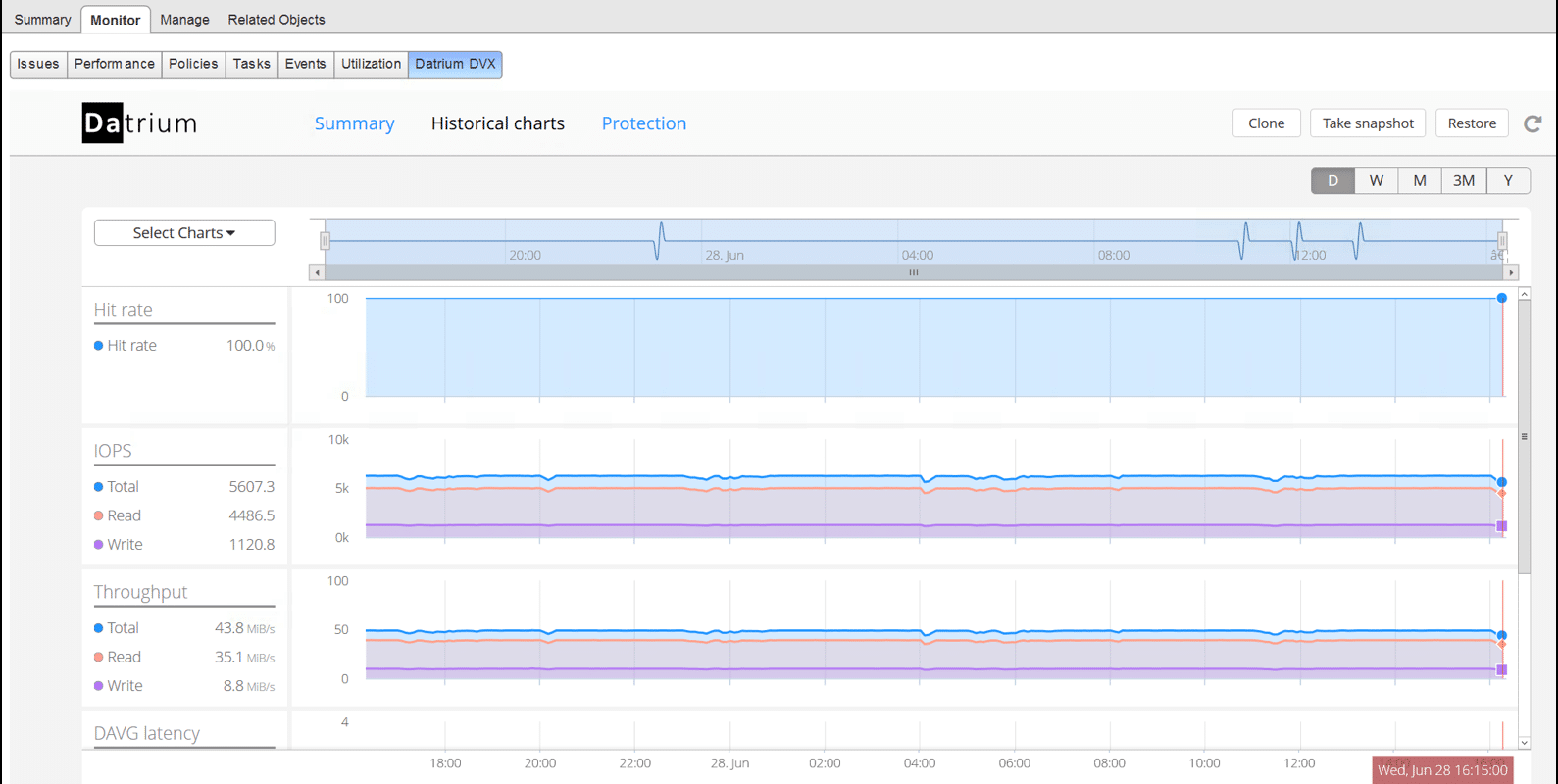
Task: Open the Events sub-tab
Action: [305, 64]
